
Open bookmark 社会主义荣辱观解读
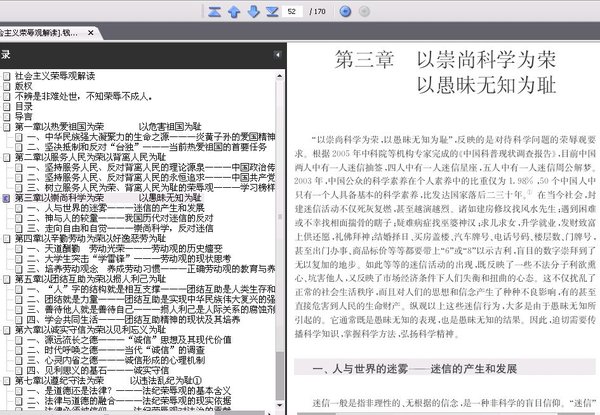(x=55, y=76)
